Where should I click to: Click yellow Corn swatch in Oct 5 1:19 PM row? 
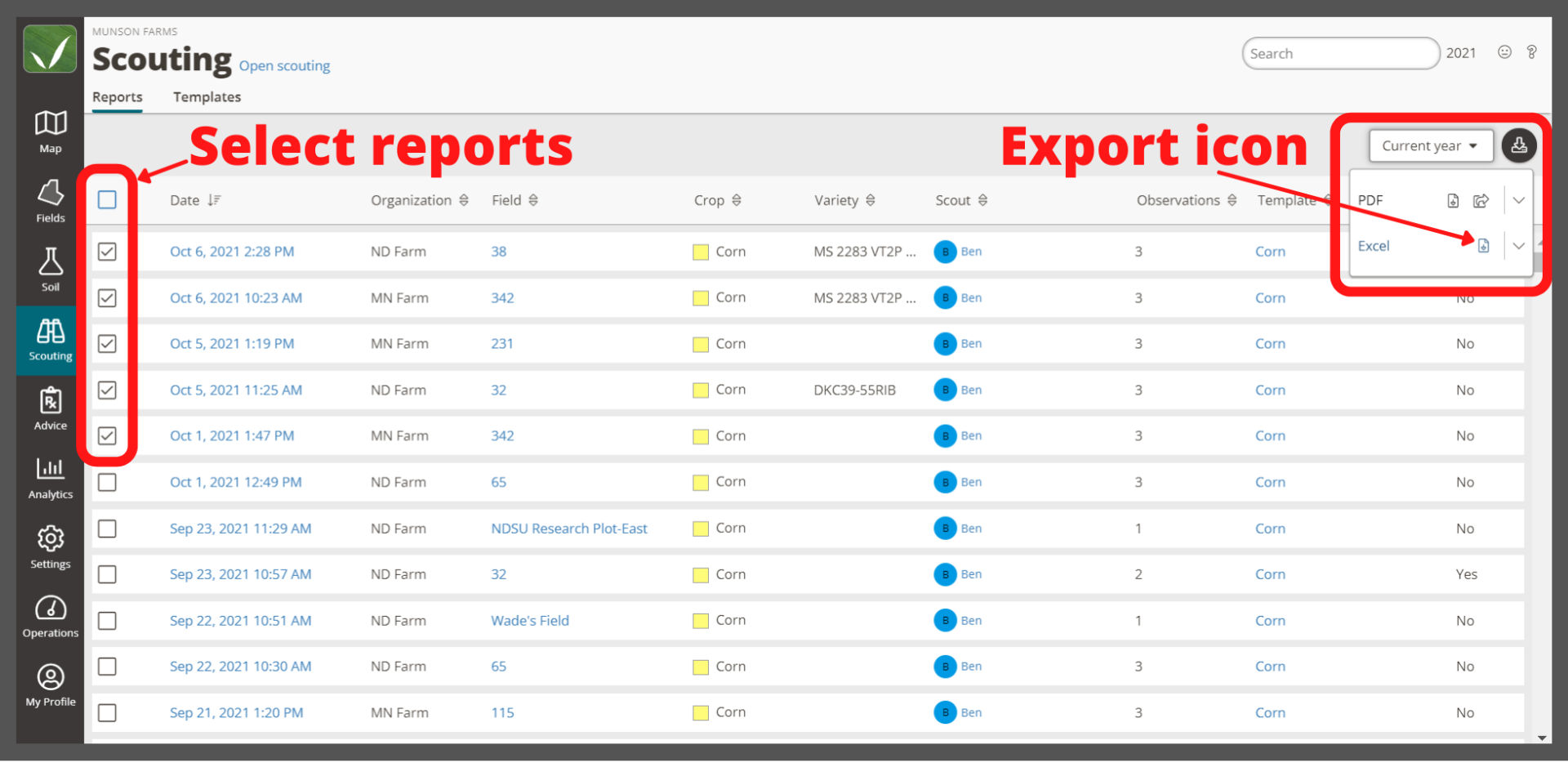[701, 344]
